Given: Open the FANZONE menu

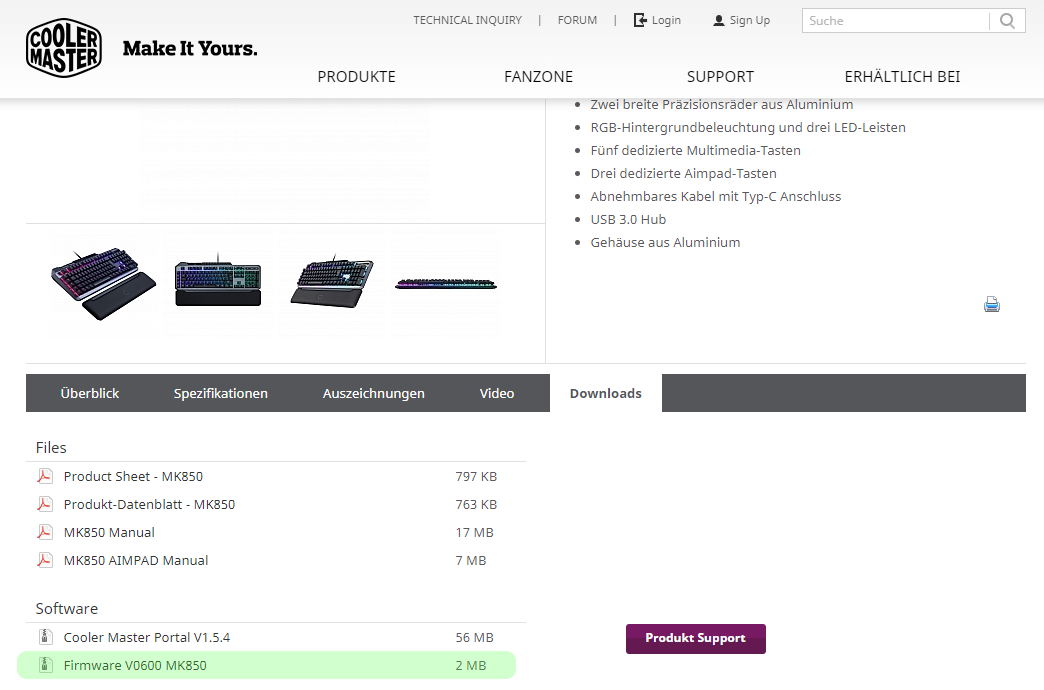Looking at the screenshot, I should click(x=538, y=77).
